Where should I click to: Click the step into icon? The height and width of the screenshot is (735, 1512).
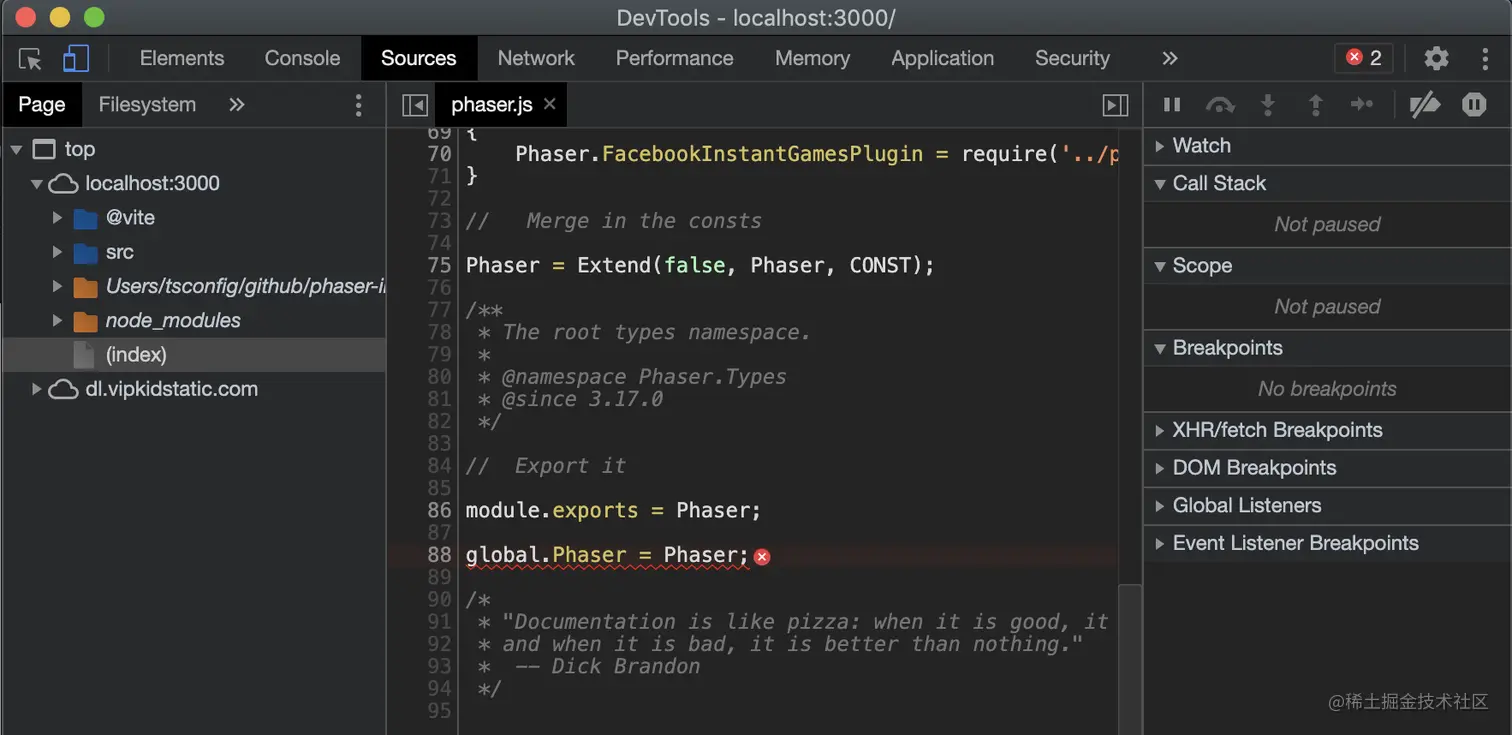coord(1268,105)
